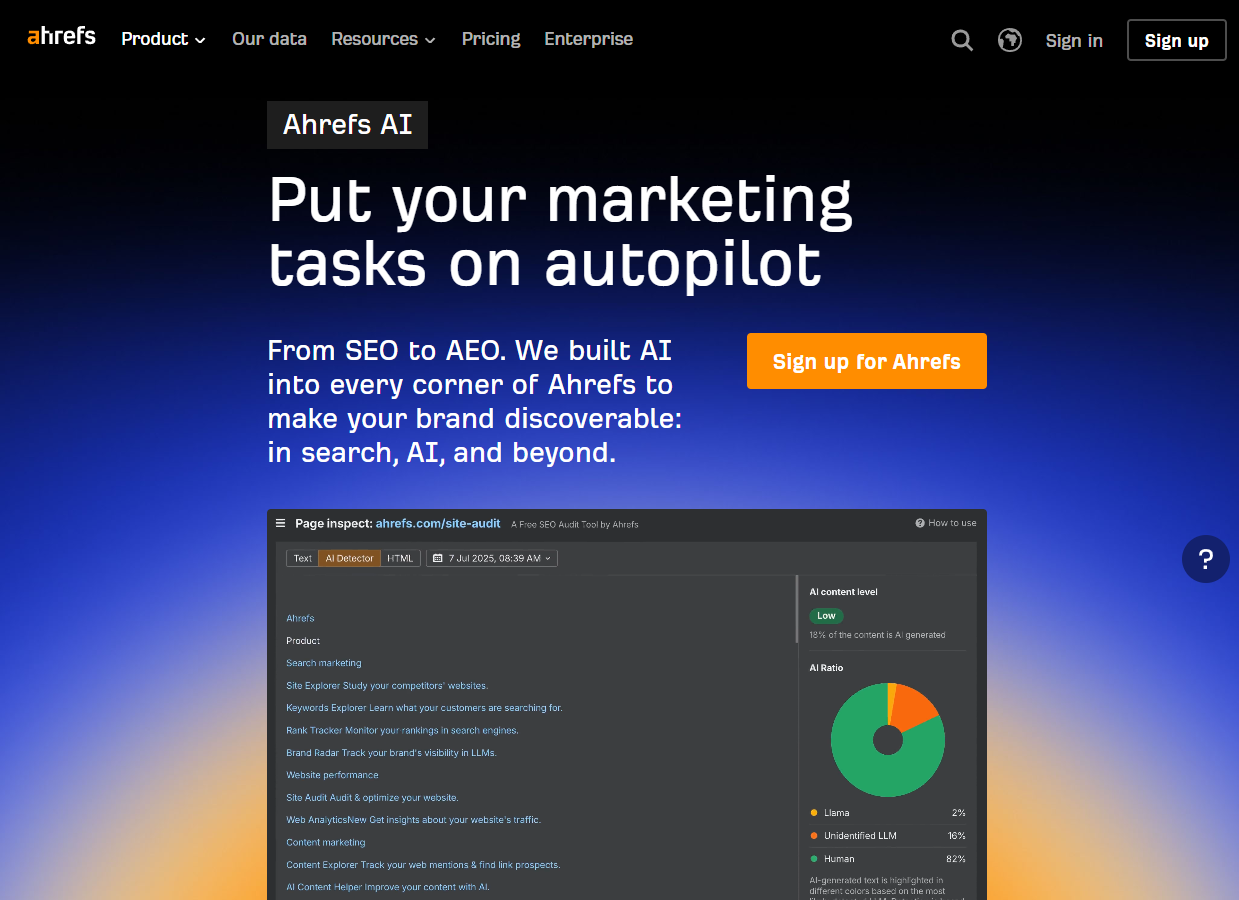Click the ahrefs.com/site-audit URL link
The height and width of the screenshot is (900, 1239).
click(x=438, y=523)
